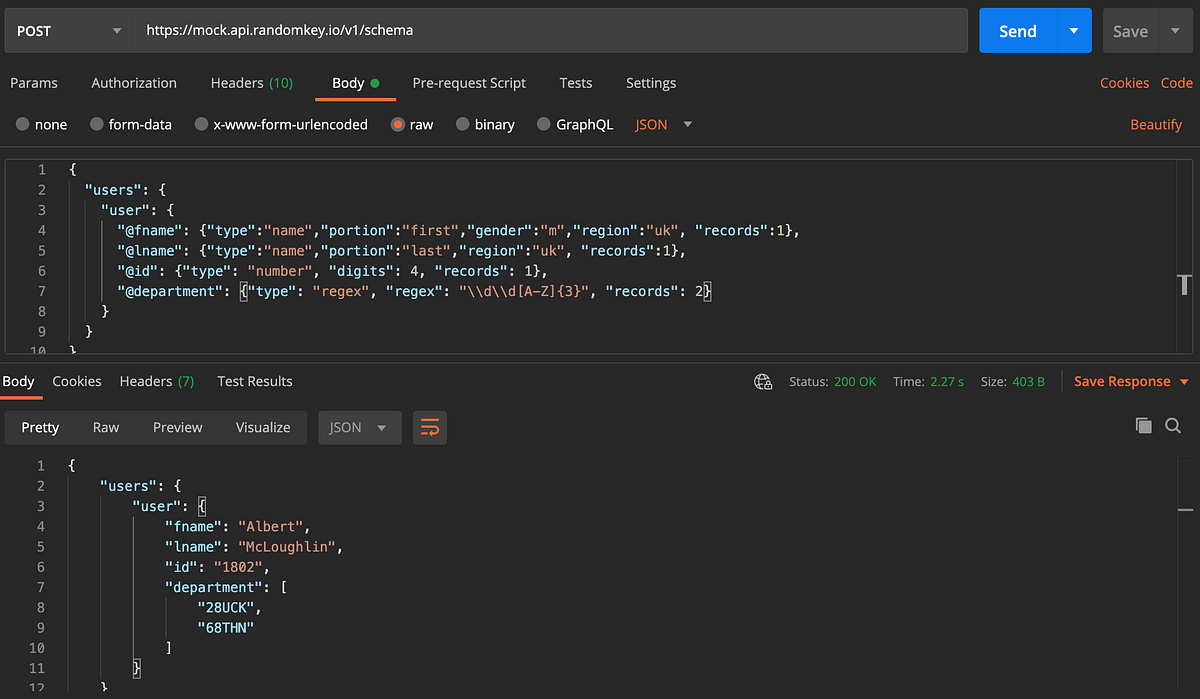This screenshot has height=699, width=1200.
Task: Open the Params tab
Action: click(34, 83)
